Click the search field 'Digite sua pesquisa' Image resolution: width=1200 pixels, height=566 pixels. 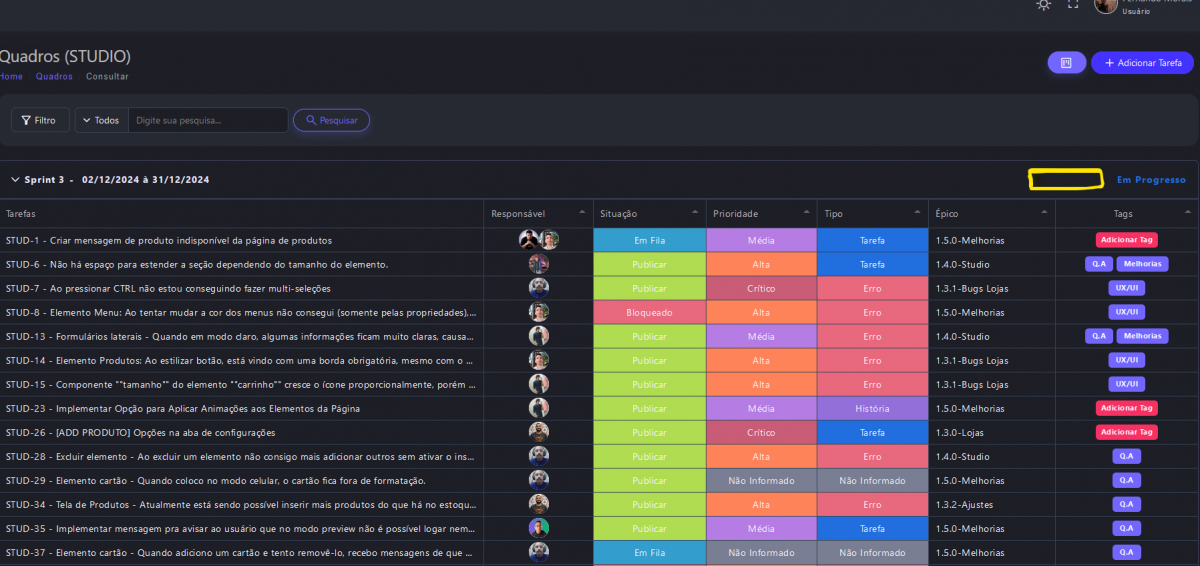coord(208,120)
